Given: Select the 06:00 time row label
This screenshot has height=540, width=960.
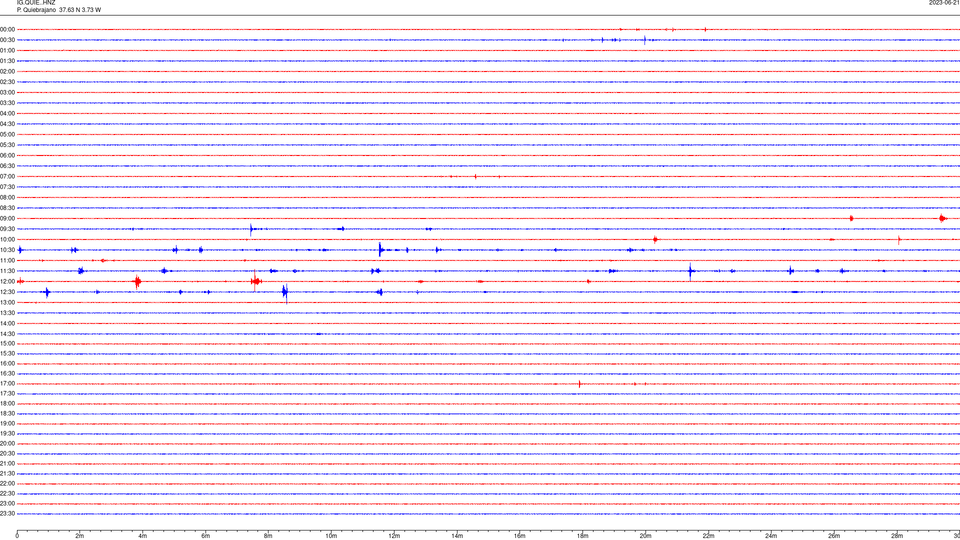Looking at the screenshot, I should pyautogui.click(x=7, y=156).
